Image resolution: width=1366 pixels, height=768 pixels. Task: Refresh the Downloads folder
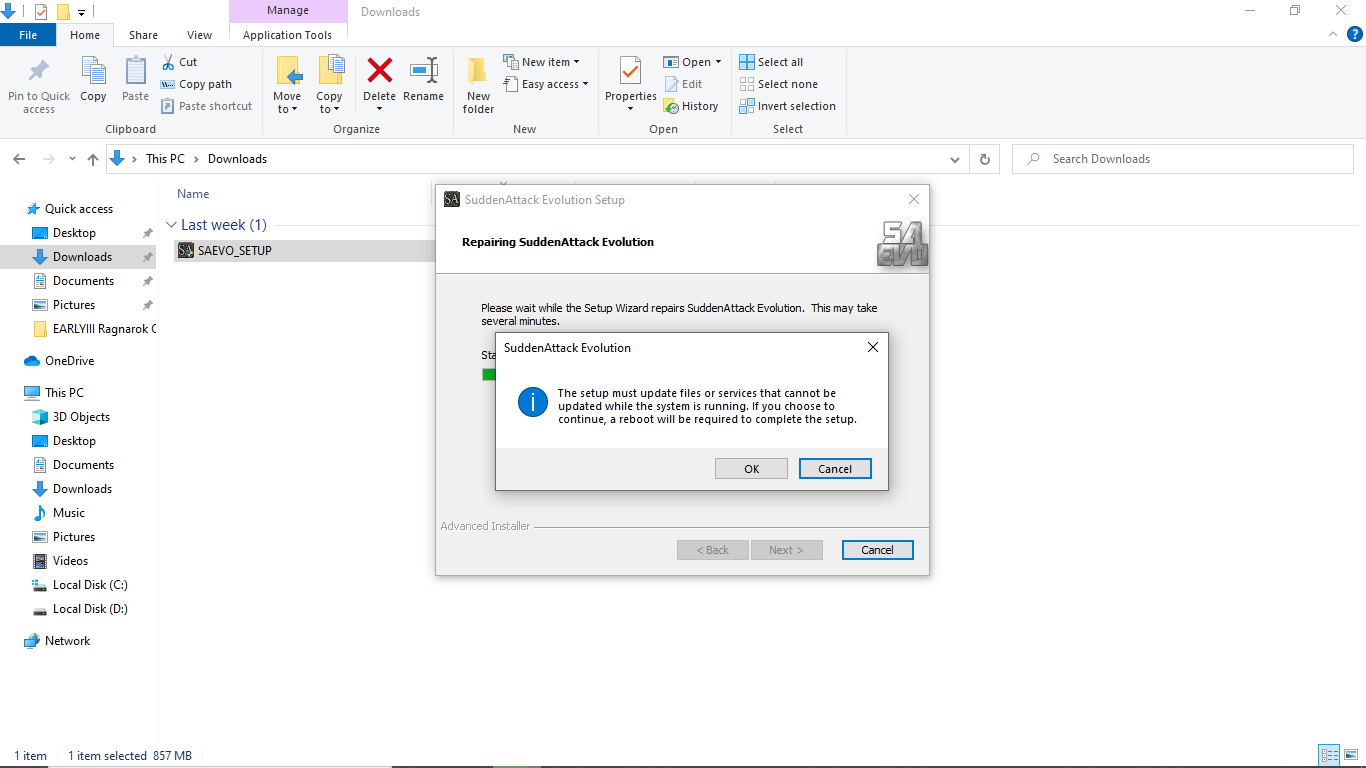click(985, 159)
